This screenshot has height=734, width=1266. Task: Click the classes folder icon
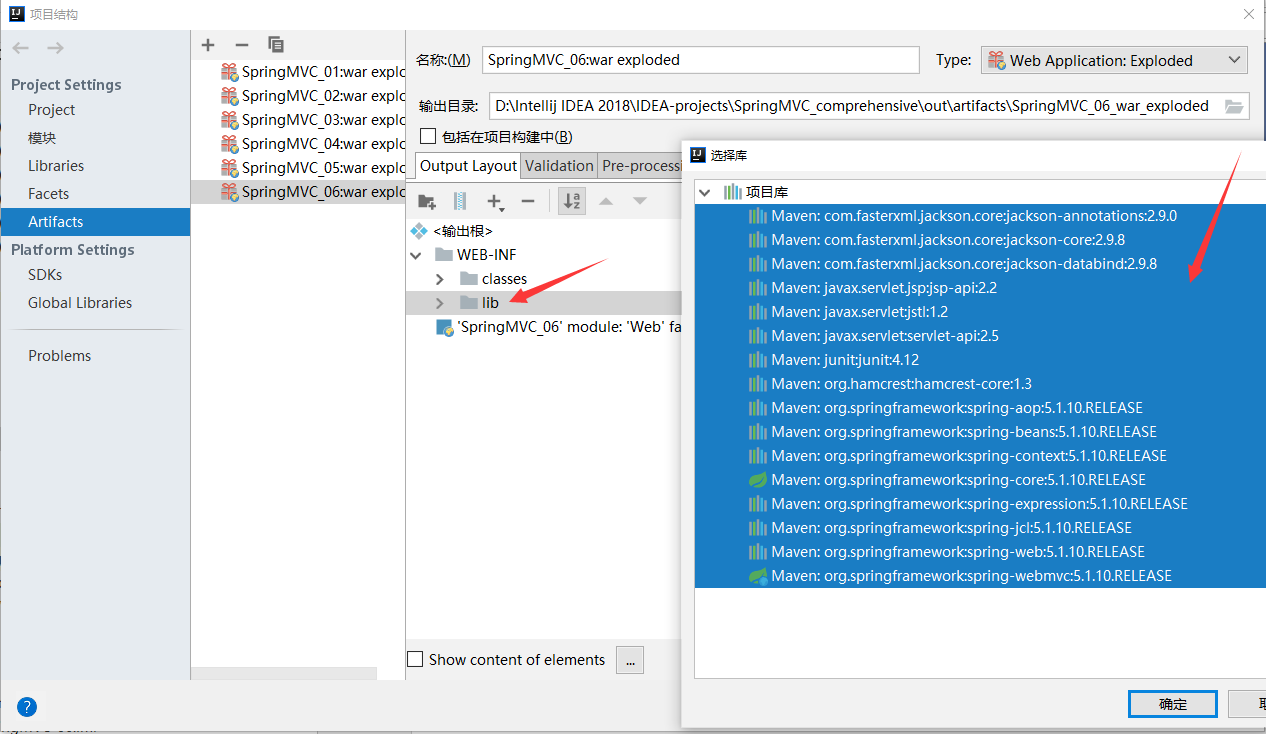tap(468, 279)
